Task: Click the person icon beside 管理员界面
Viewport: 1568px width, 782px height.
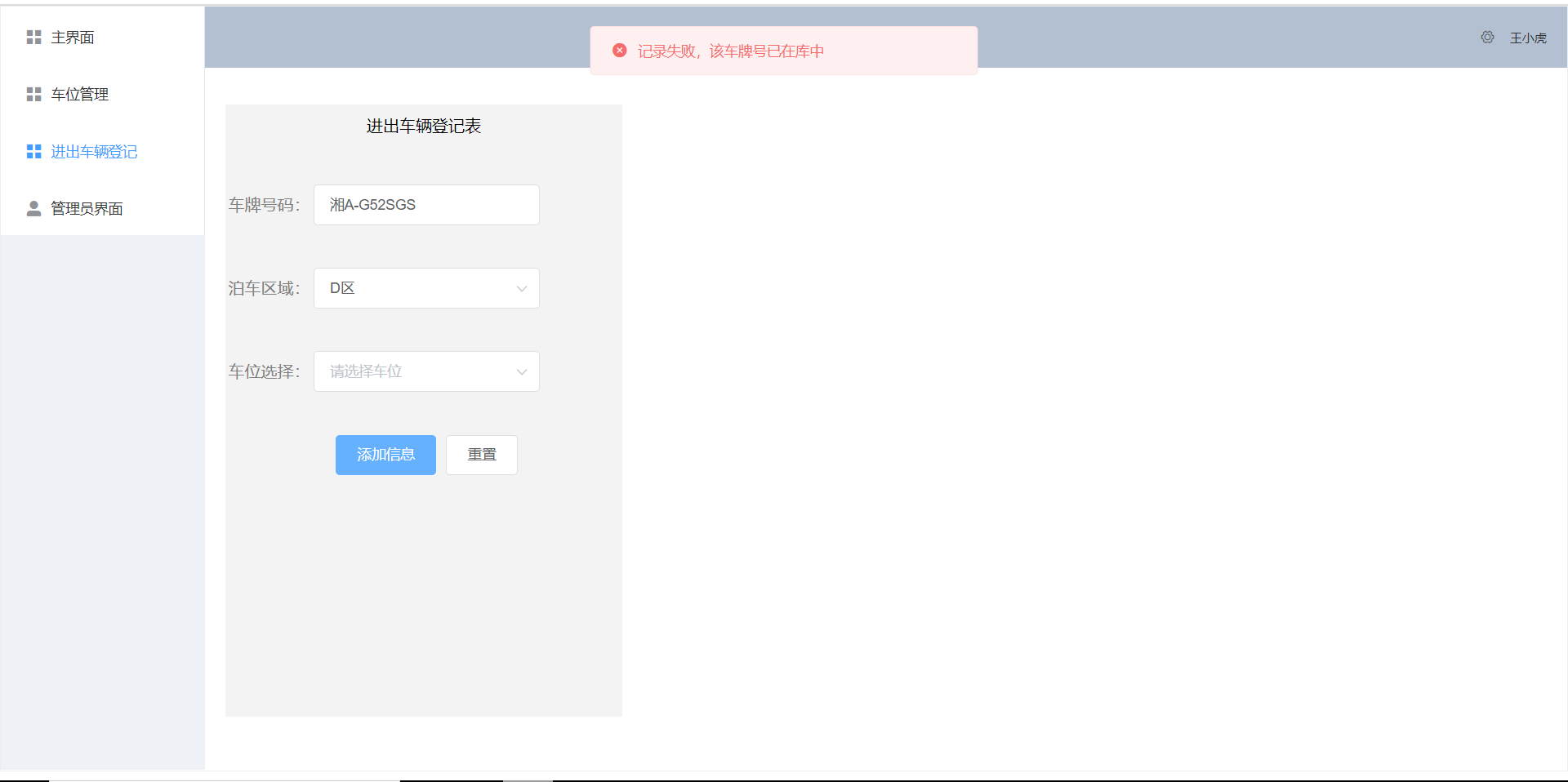Action: [33, 209]
